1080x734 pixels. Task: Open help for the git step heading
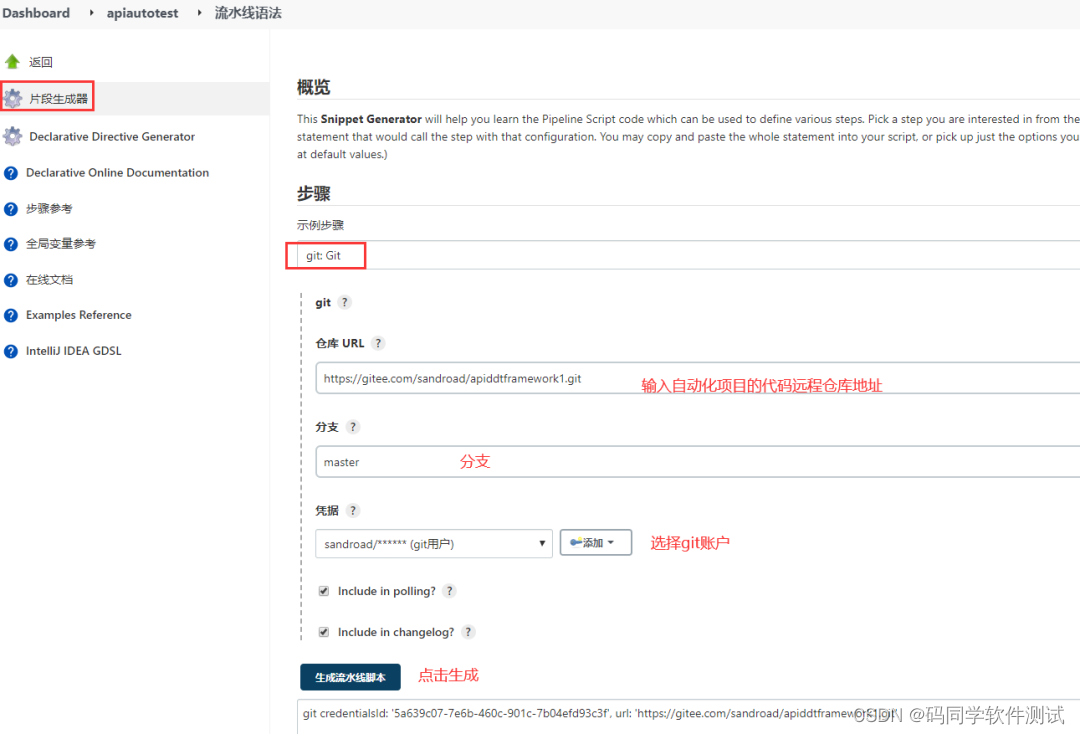tap(344, 302)
